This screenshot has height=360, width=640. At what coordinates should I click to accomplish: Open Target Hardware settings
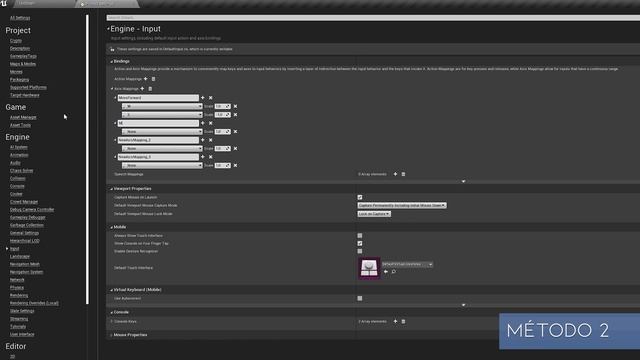point(24,95)
